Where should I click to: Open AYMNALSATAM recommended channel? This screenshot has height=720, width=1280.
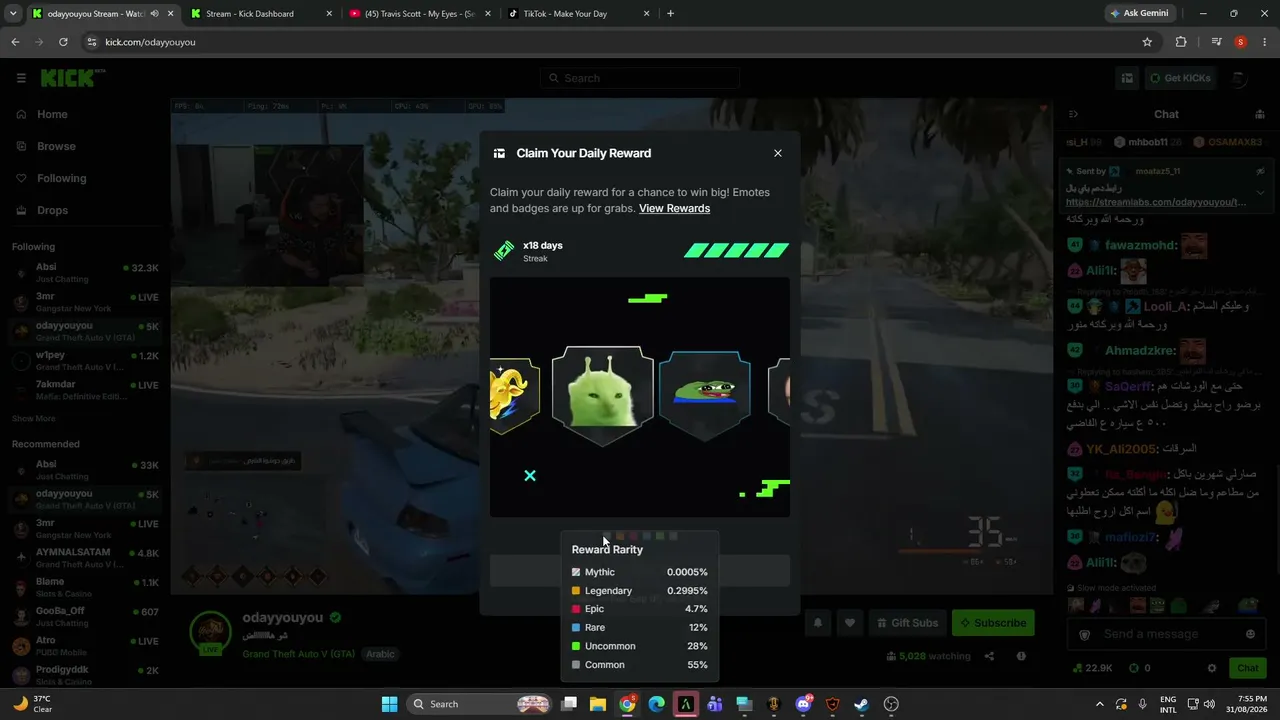85,557
